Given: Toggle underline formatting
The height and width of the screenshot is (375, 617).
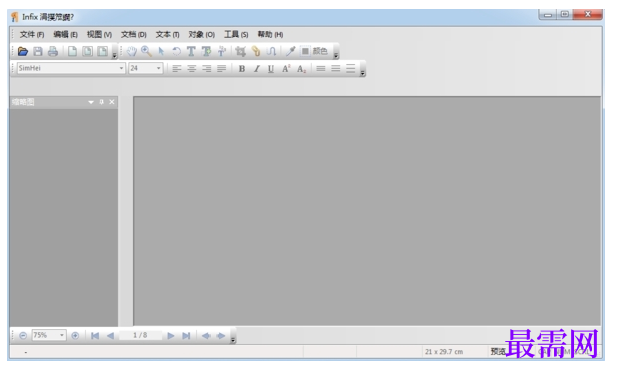Looking at the screenshot, I should click(271, 68).
